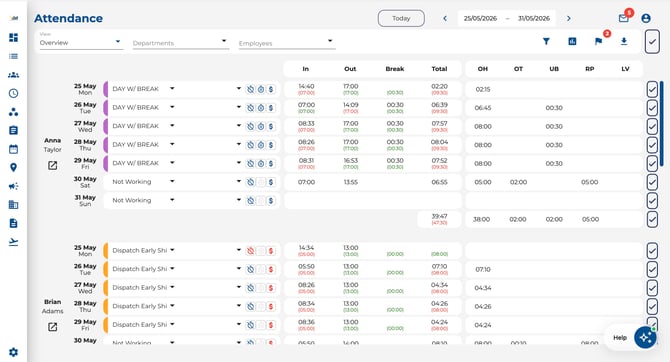Click the In time 14:40 on Anna's 25 May
Viewport: 670px width, 362px height.
pyautogui.click(x=306, y=86)
